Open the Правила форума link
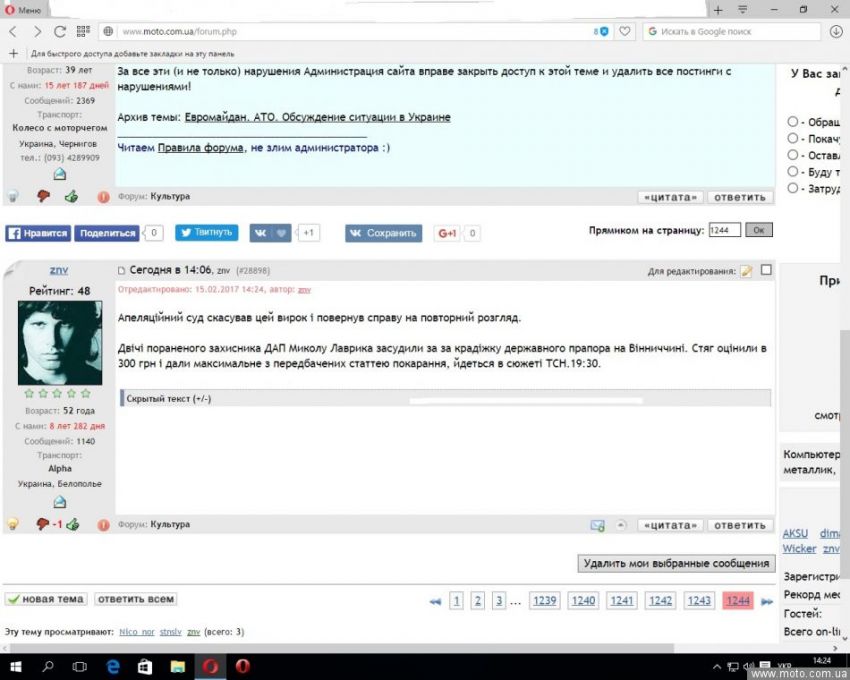This screenshot has height=680, width=850. [201, 147]
